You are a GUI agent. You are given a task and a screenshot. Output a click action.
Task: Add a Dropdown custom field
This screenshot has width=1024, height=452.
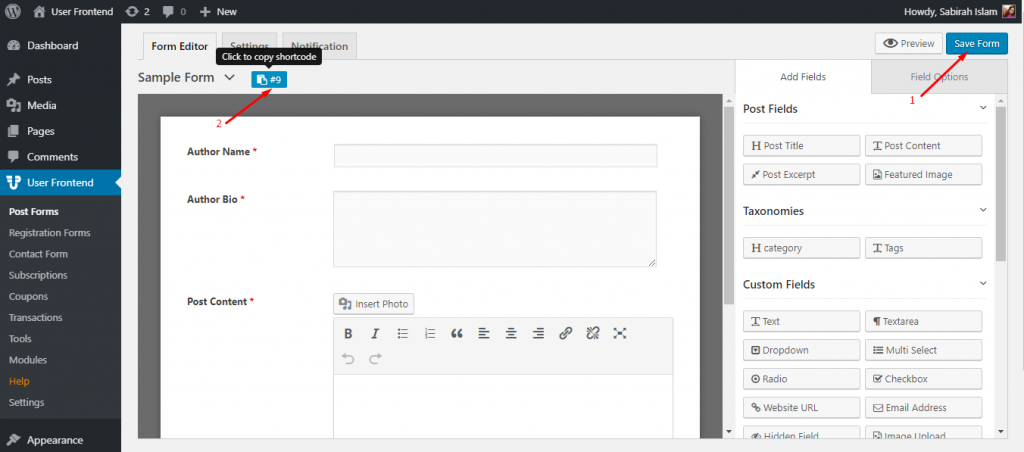coord(801,350)
